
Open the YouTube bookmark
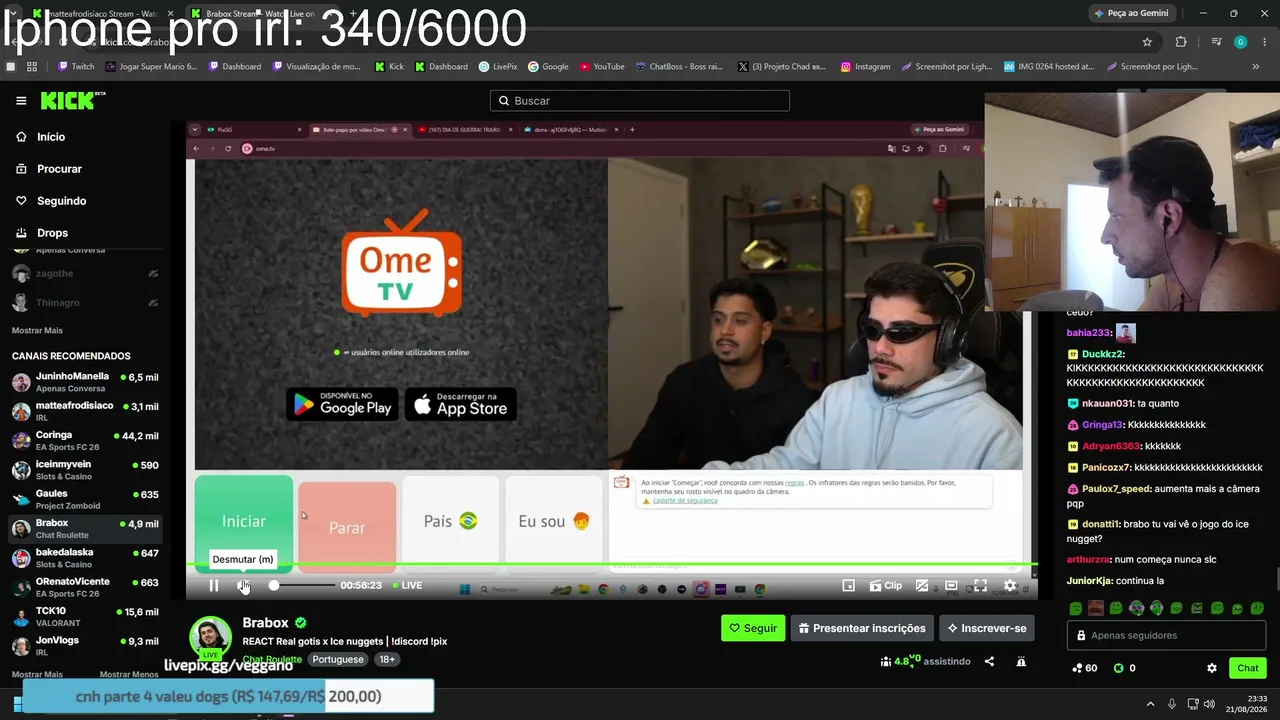point(602,67)
